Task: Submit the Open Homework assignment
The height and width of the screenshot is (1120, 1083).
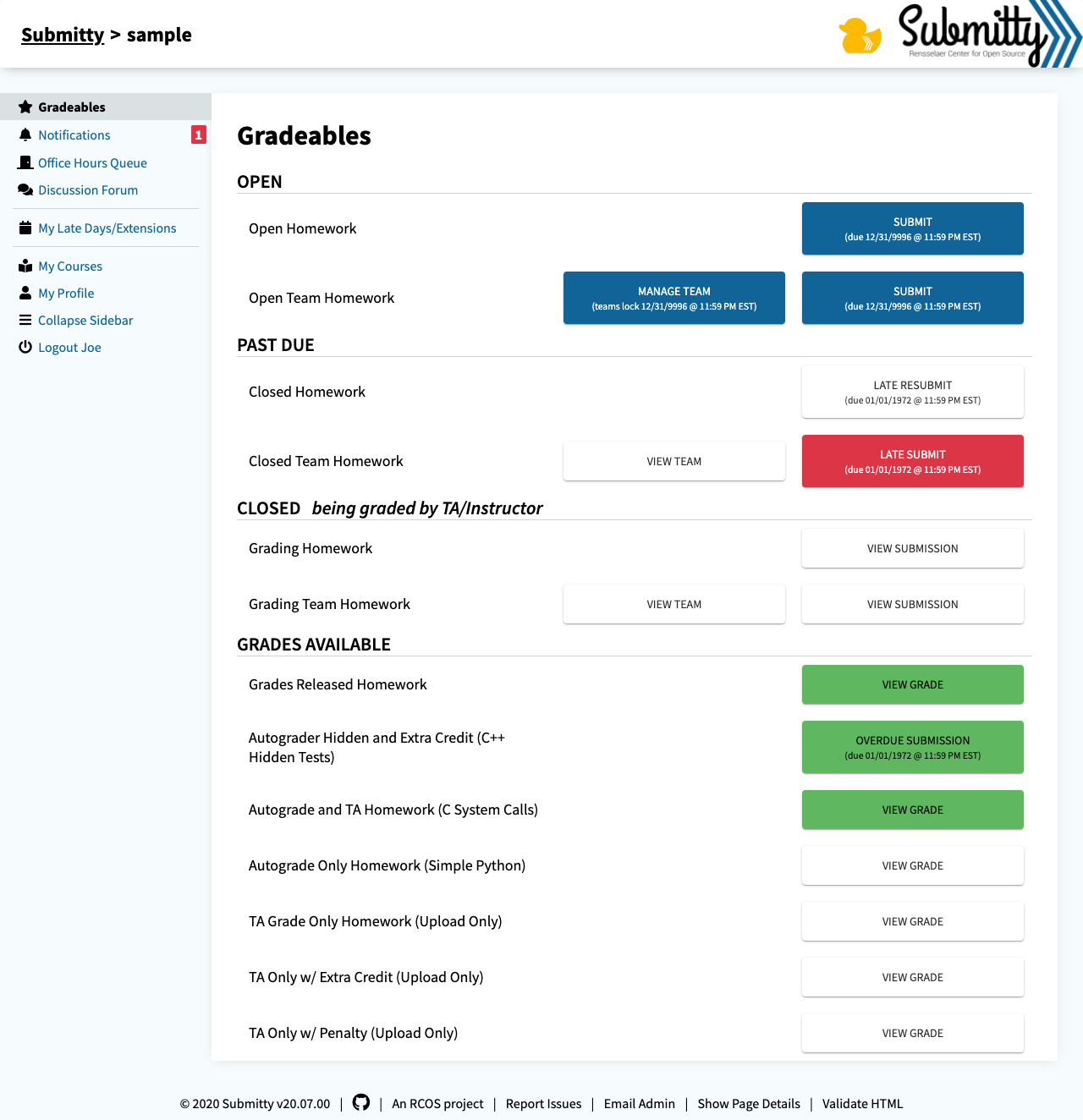Action: [x=913, y=228]
